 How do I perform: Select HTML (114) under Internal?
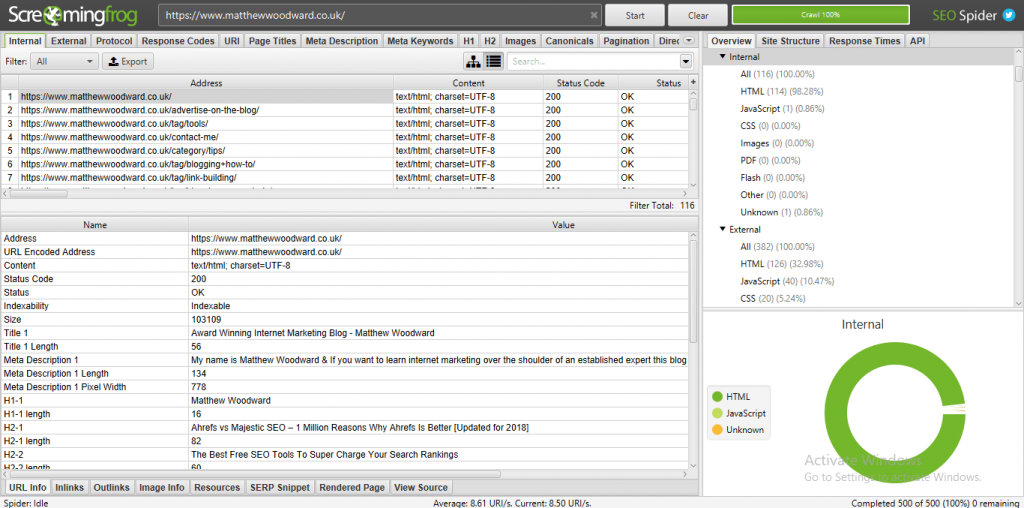pos(782,91)
